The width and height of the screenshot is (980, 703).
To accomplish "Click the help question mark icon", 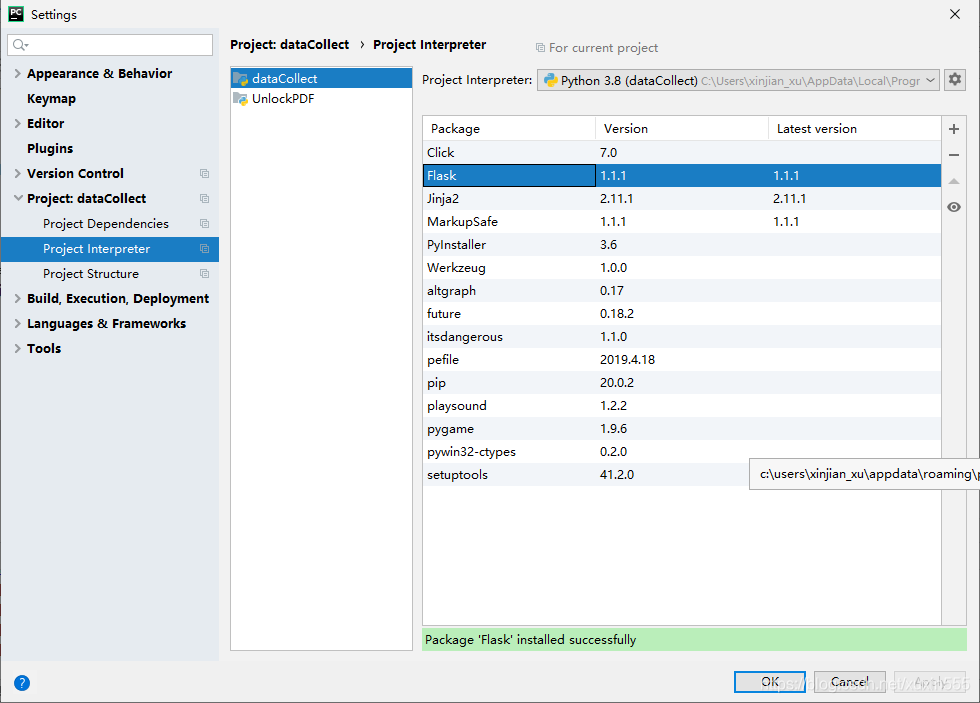I will pos(22,683).
